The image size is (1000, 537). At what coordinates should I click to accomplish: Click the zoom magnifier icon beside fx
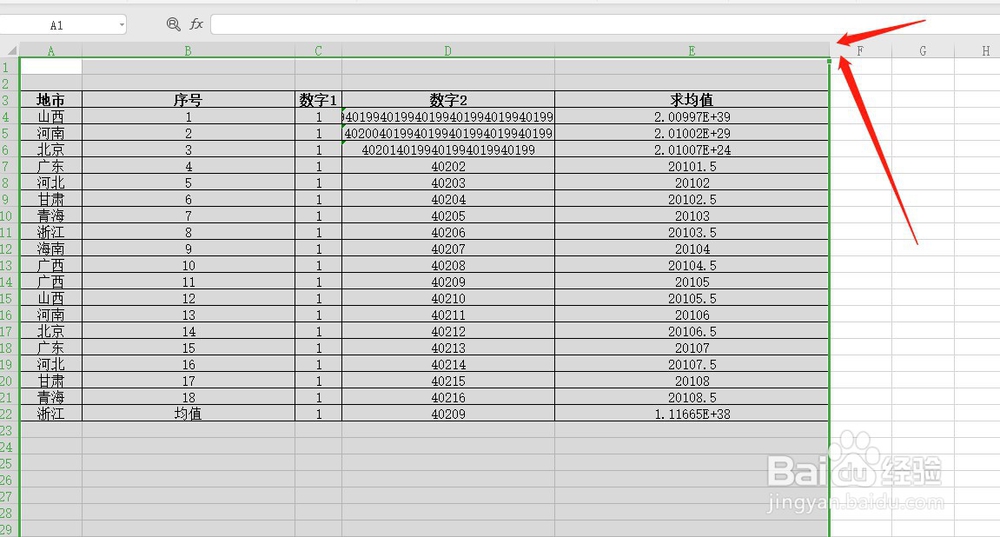click(173, 24)
